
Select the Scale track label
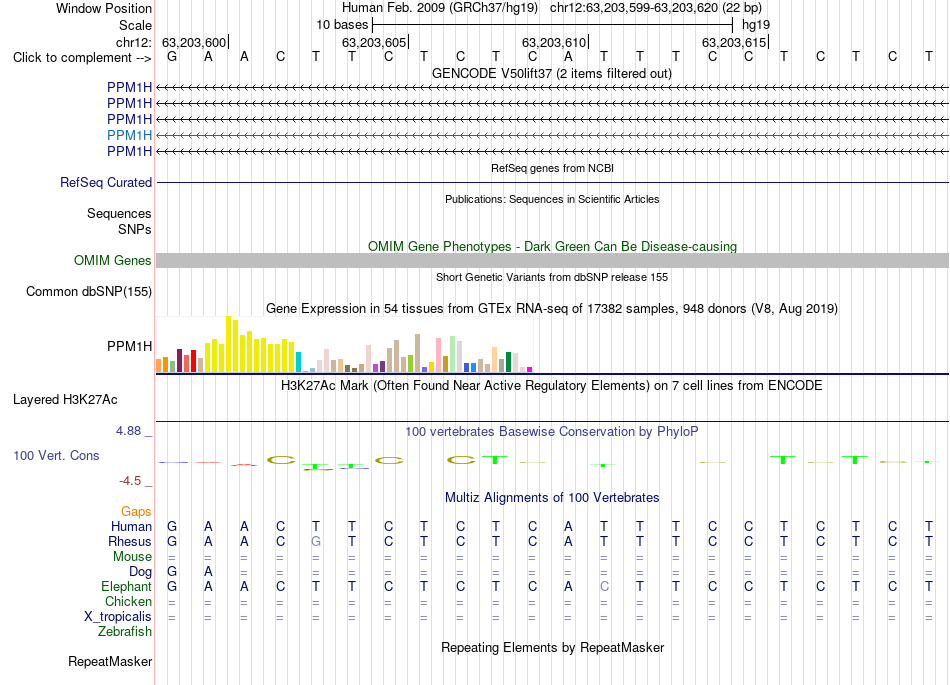135,25
